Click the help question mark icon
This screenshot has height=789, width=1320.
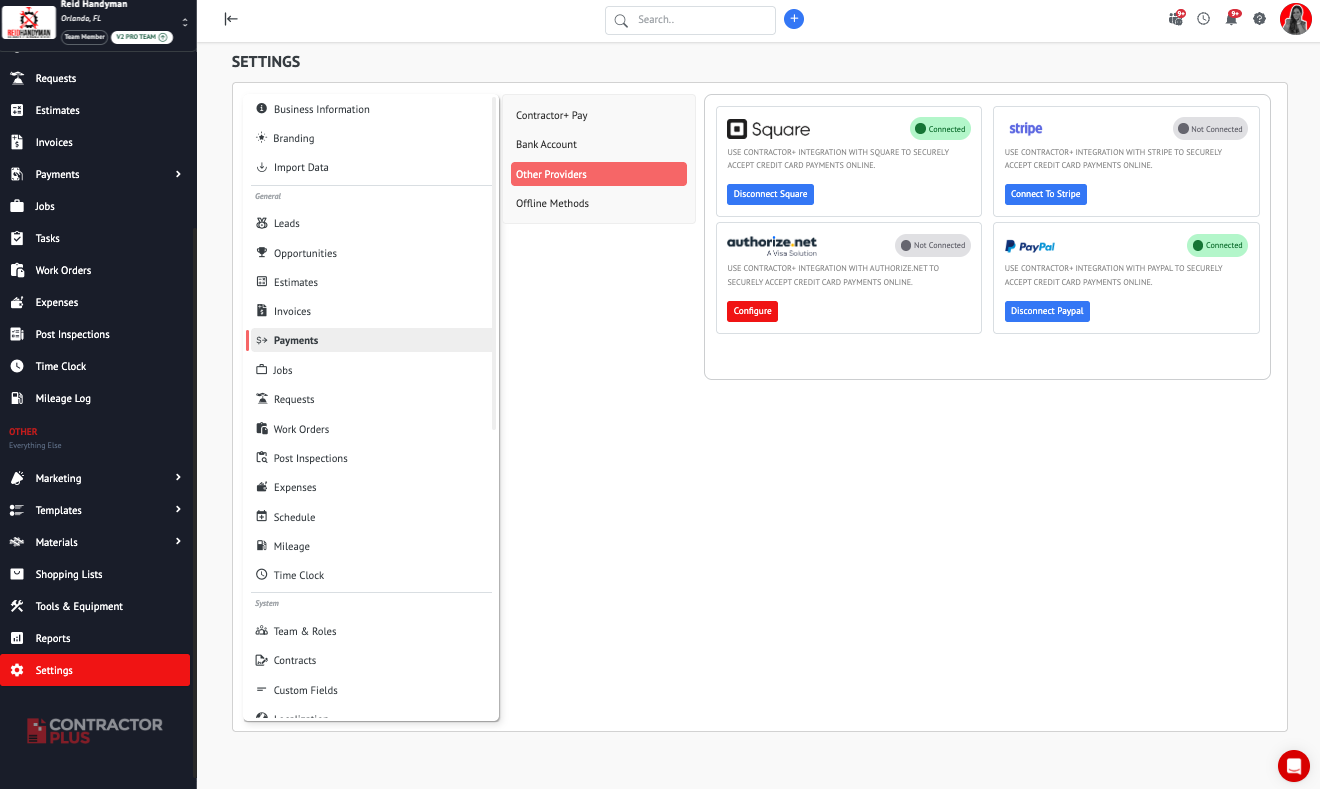[1259, 19]
